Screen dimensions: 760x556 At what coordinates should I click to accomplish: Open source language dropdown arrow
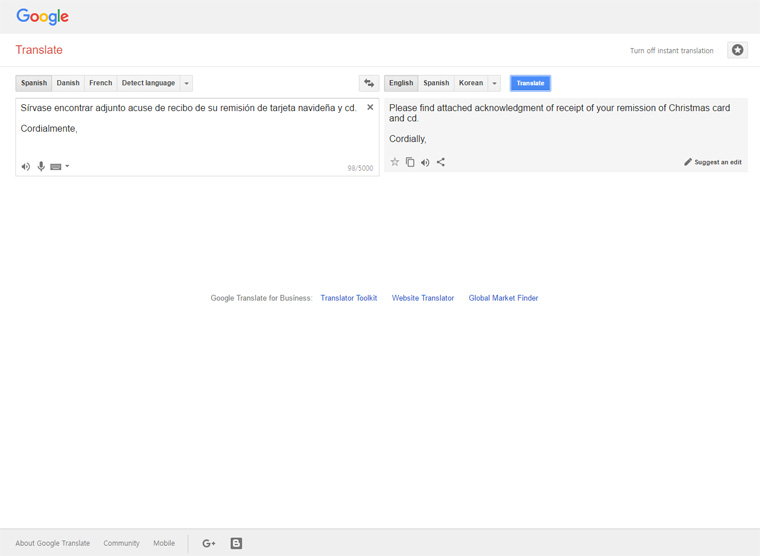coord(186,83)
